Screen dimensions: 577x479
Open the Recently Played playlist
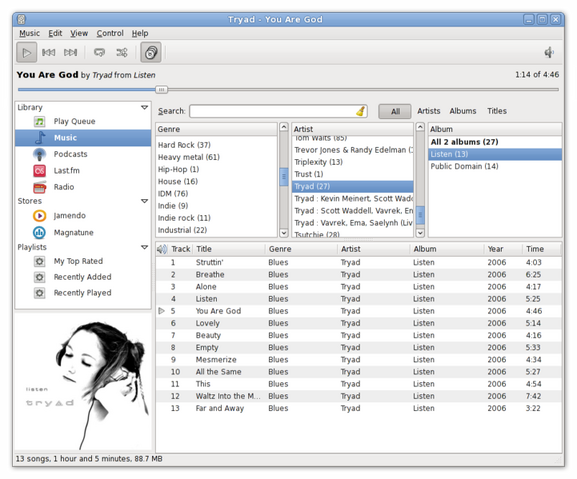point(82,293)
